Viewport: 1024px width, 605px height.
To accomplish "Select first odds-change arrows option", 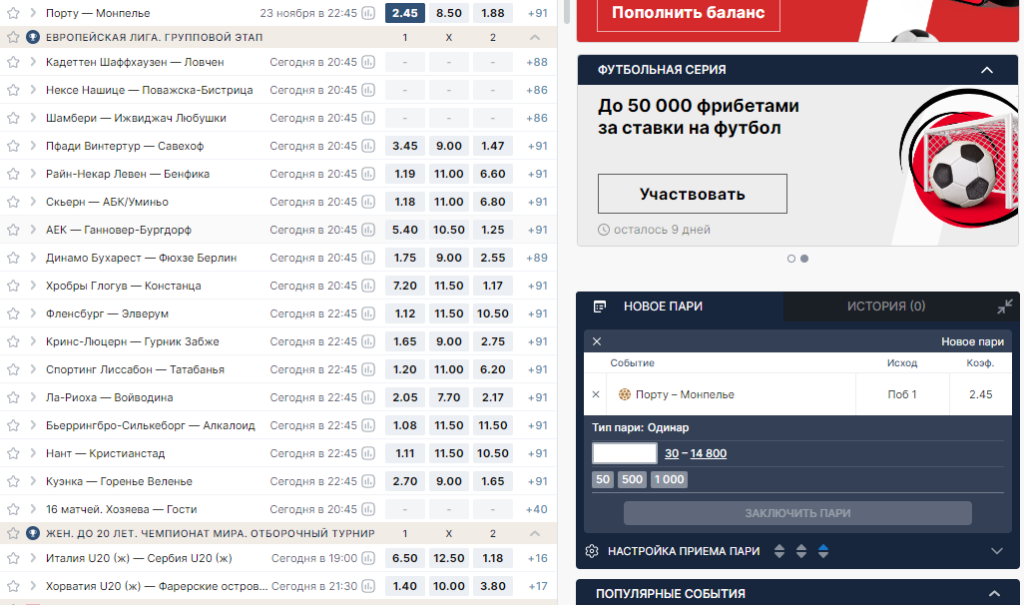I will 779,551.
